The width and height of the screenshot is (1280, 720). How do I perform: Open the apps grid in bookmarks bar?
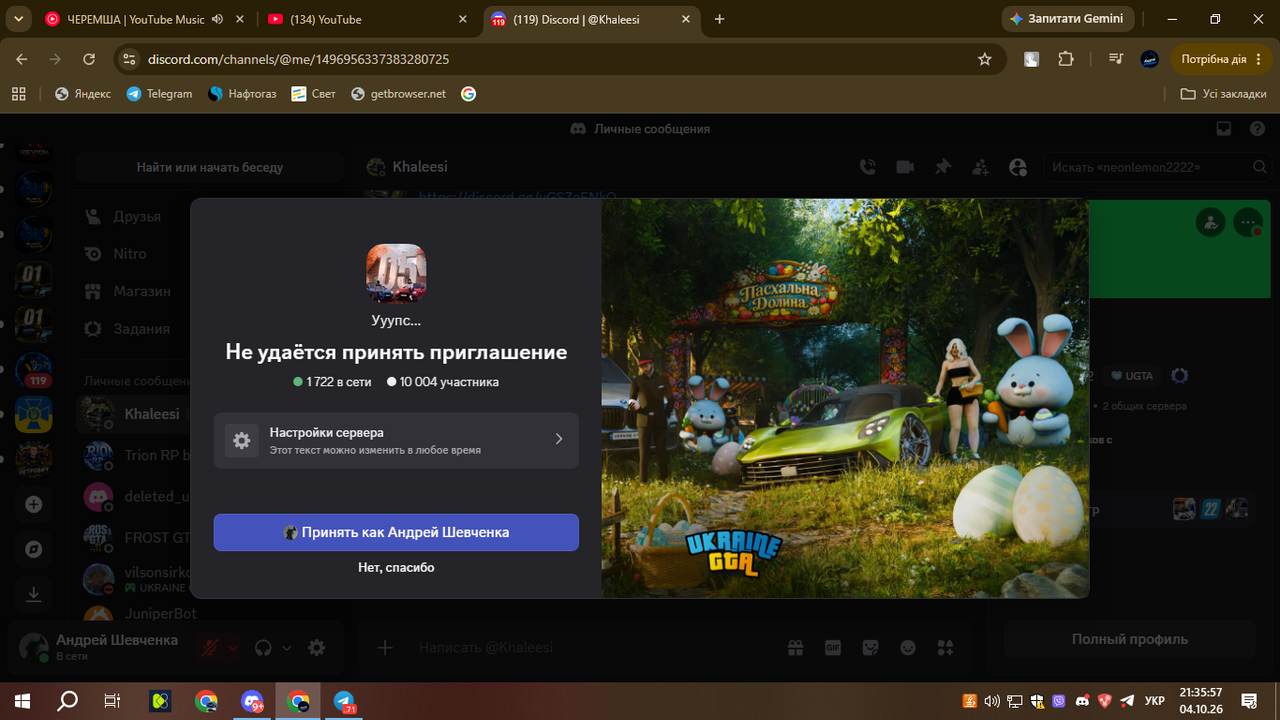point(18,93)
